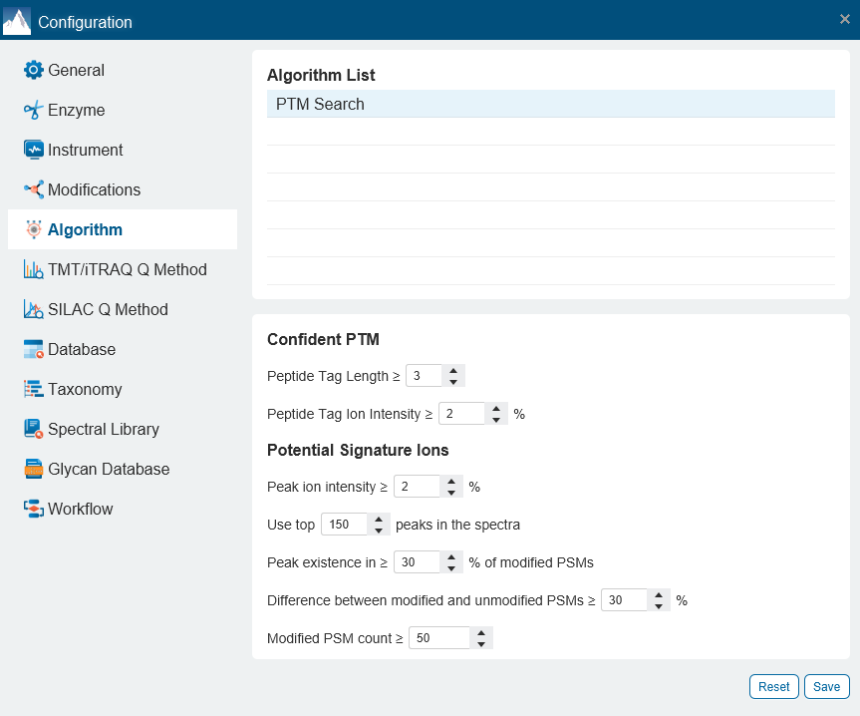Viewport: 860px width, 716px height.
Task: Select the Taxonomy list icon
Action: pos(35,389)
